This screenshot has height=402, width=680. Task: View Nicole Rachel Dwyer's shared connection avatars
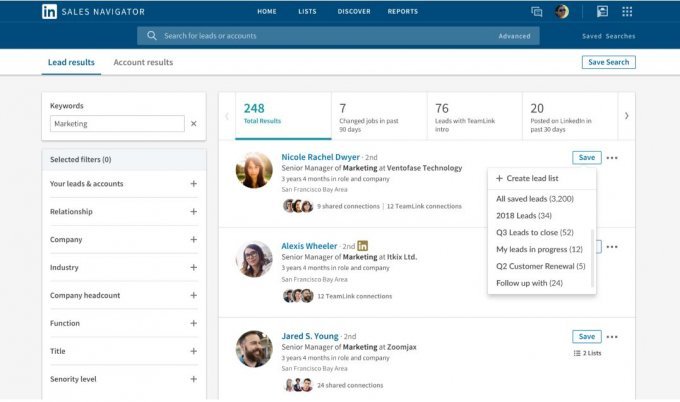(298, 206)
